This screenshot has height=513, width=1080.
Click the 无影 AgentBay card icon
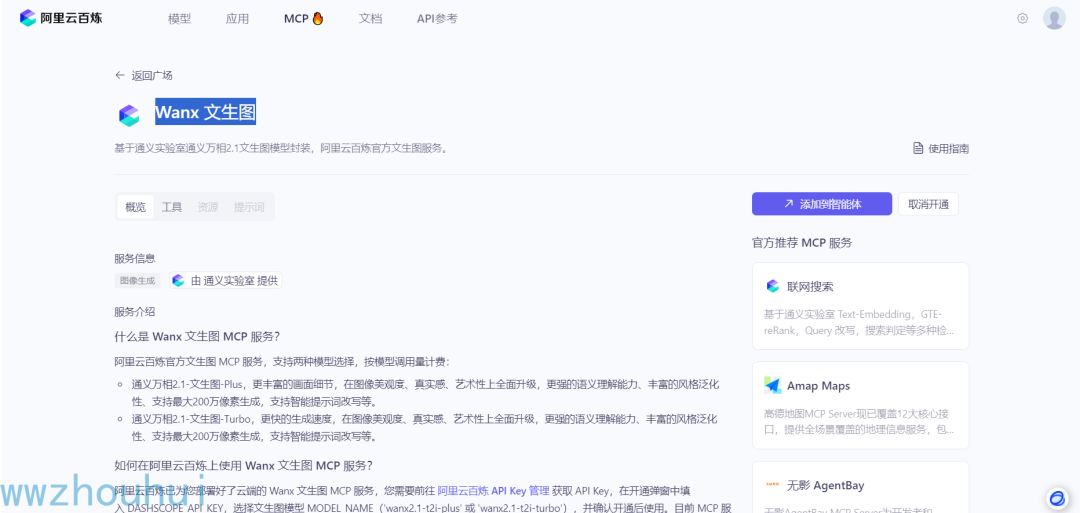pyautogui.click(x=772, y=485)
